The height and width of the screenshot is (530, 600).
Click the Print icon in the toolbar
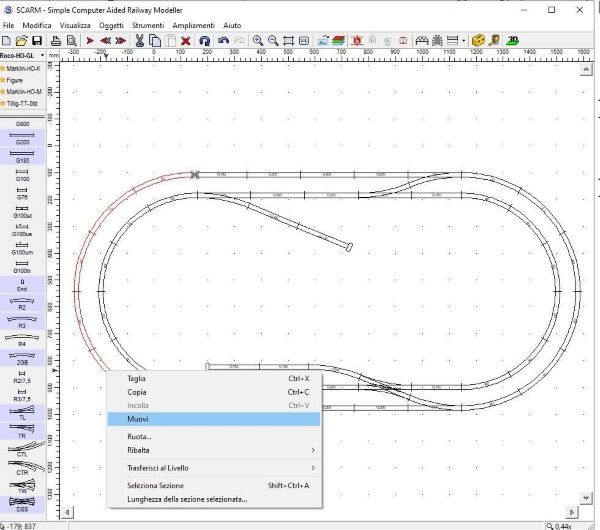click(57, 41)
